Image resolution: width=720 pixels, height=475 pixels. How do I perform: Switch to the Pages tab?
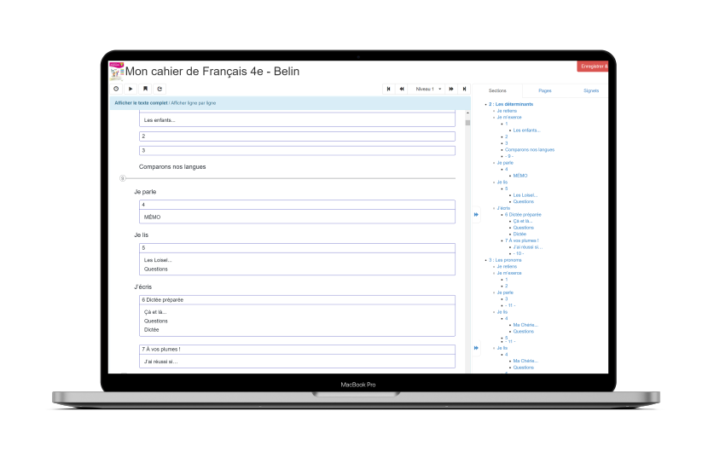(545, 90)
